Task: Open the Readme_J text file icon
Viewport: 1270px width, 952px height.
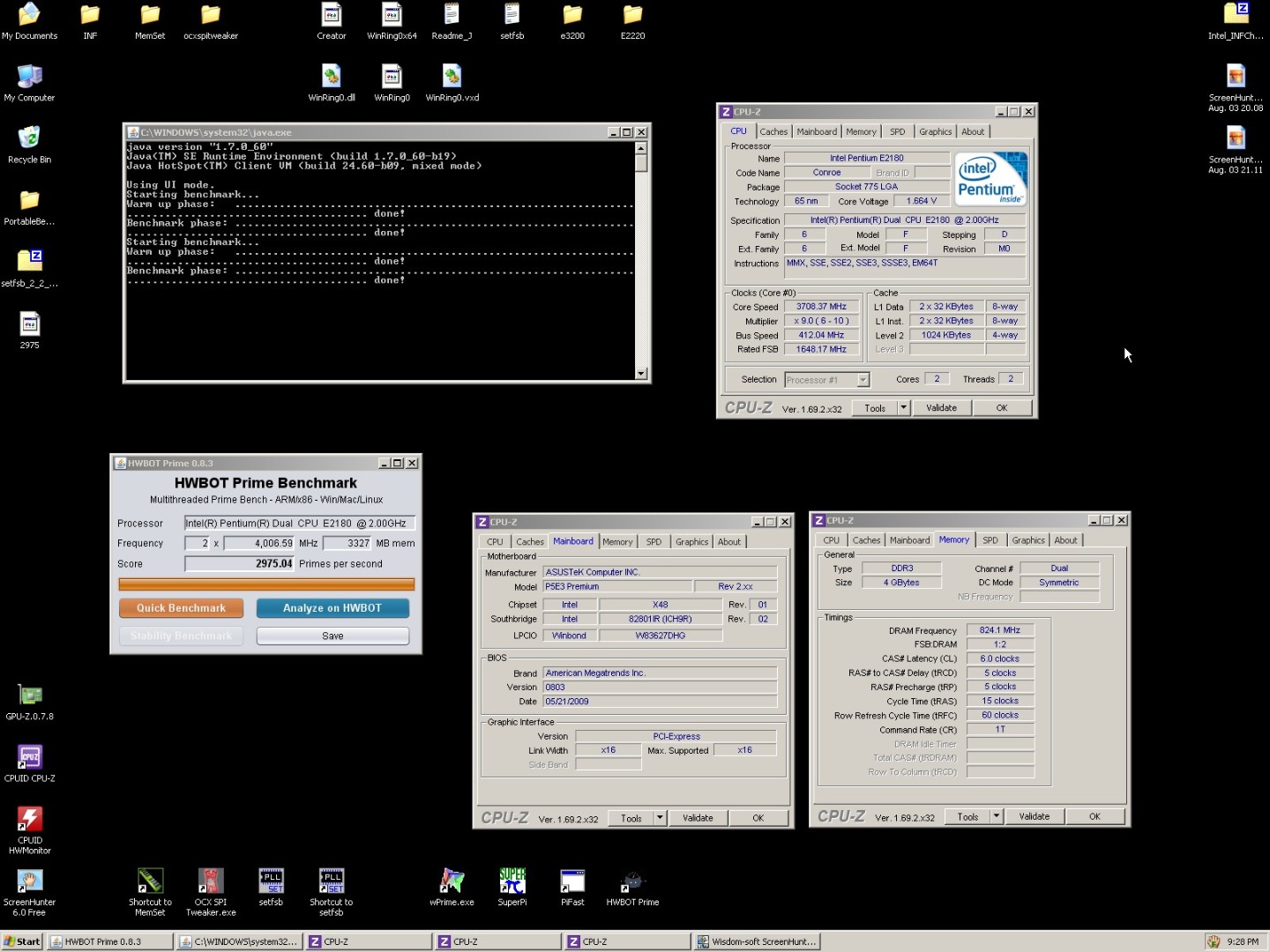Action: click(x=452, y=21)
